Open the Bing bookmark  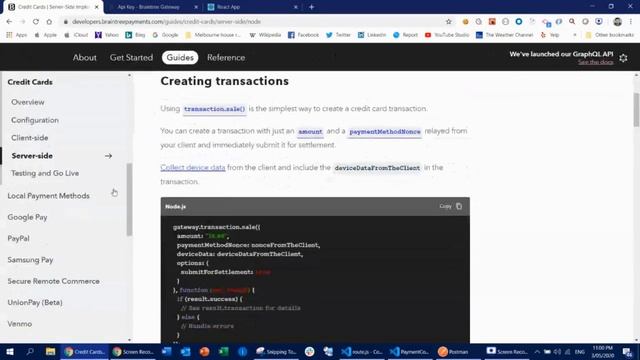click(x=135, y=35)
